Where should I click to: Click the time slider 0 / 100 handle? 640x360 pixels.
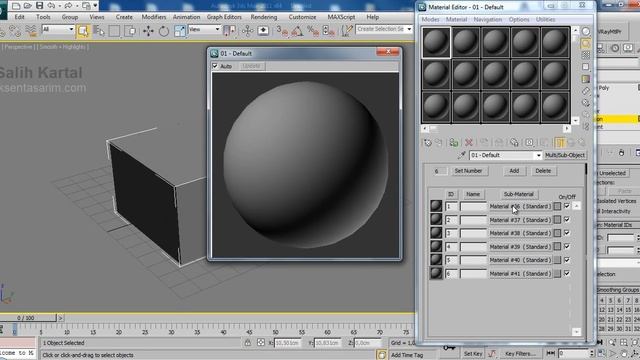pyautogui.click(x=26, y=318)
